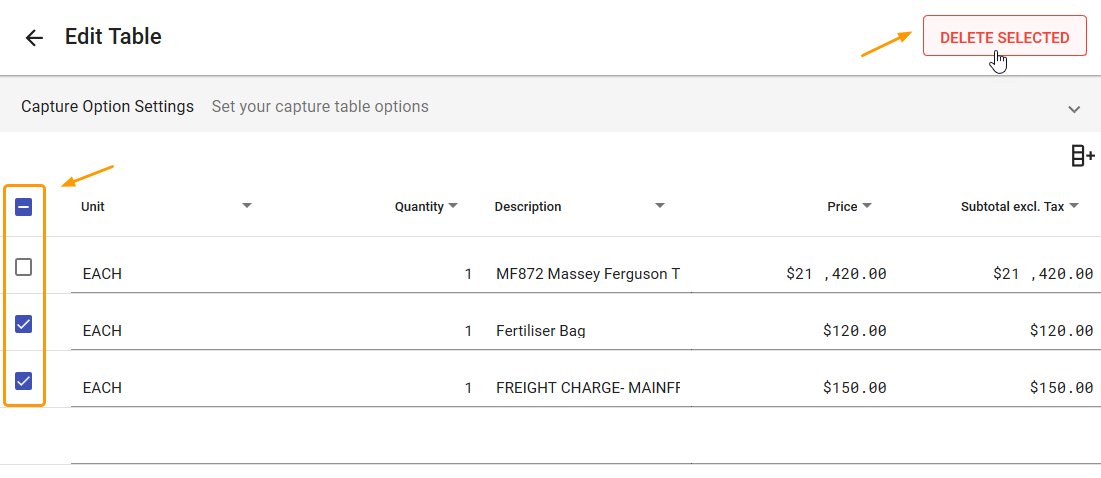Uncheck the Fertiliser Bag row checkbox
The width and height of the screenshot is (1101, 478).
coord(24,324)
